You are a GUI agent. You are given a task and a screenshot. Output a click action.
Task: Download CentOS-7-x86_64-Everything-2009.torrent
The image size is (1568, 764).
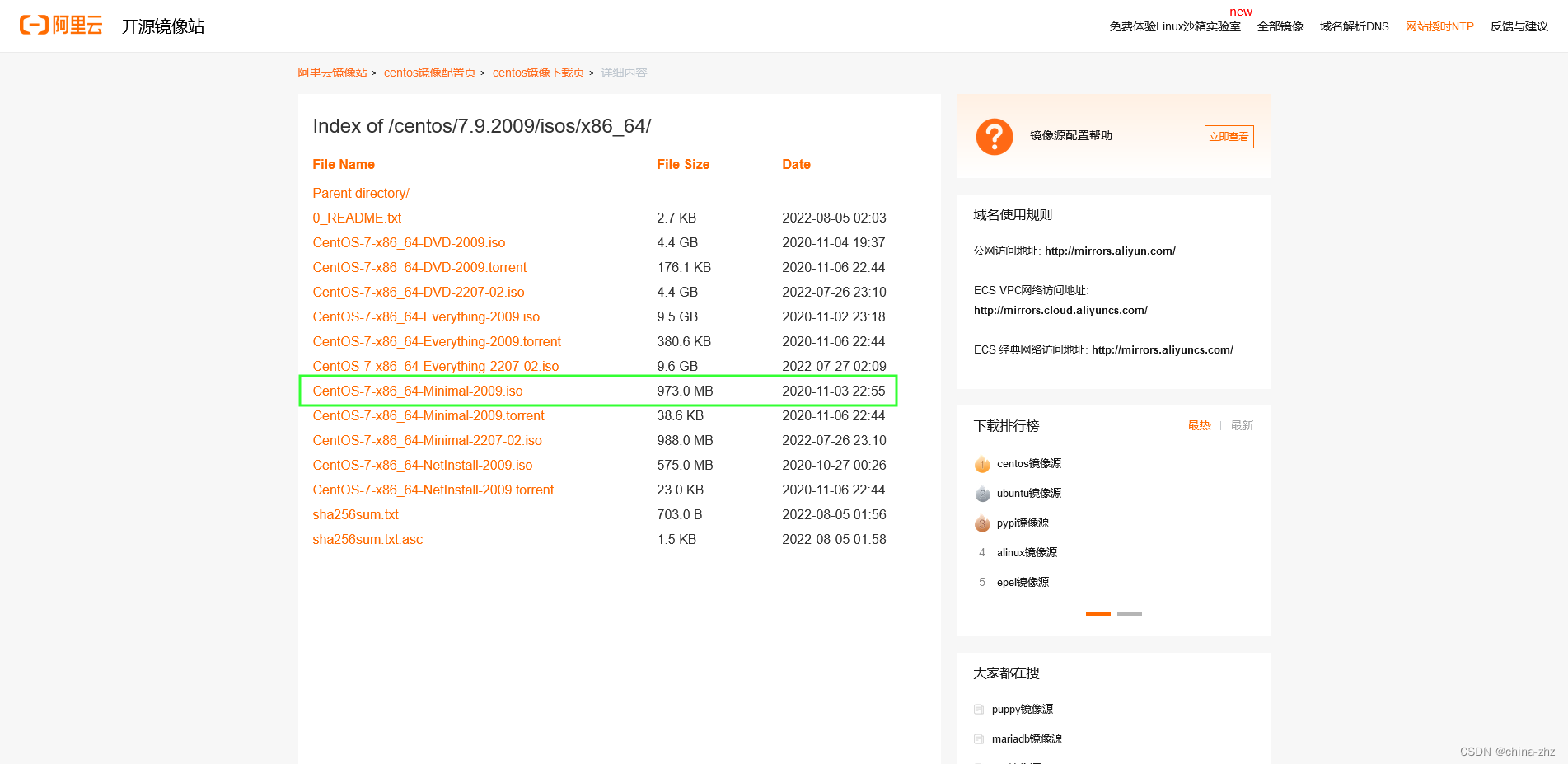pos(437,341)
